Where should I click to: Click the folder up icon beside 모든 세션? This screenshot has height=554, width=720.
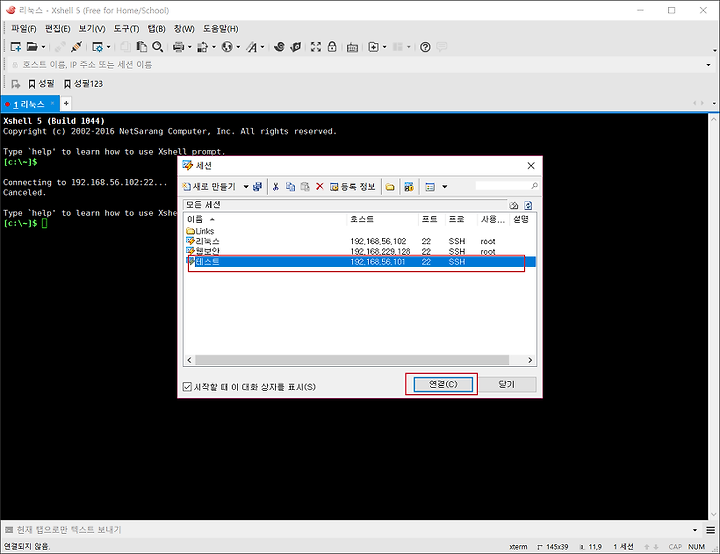pos(514,205)
